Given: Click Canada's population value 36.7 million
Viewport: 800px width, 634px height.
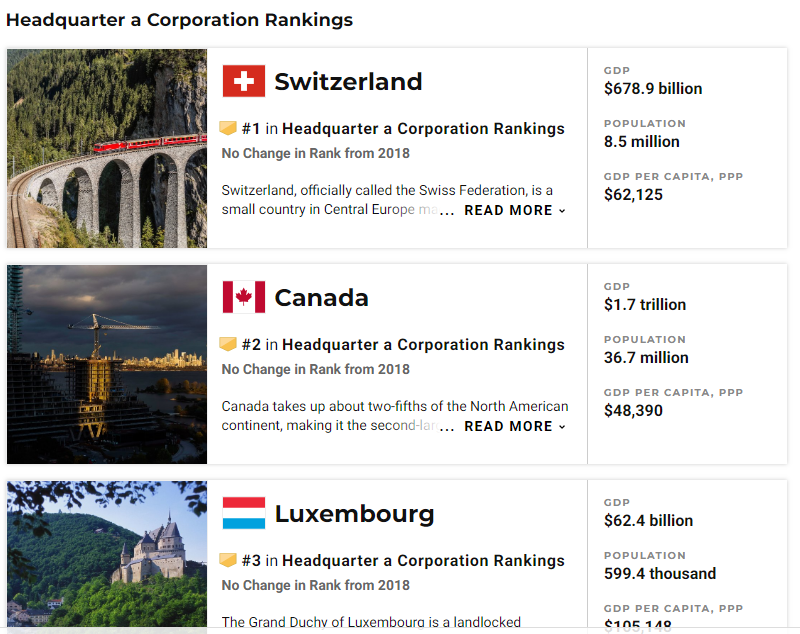Looking at the screenshot, I should (646, 357).
